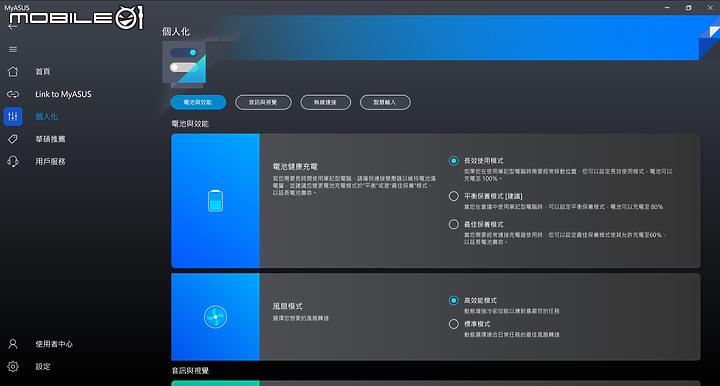Select the 個人化 sliders icon
The image size is (720, 386).
(13, 117)
